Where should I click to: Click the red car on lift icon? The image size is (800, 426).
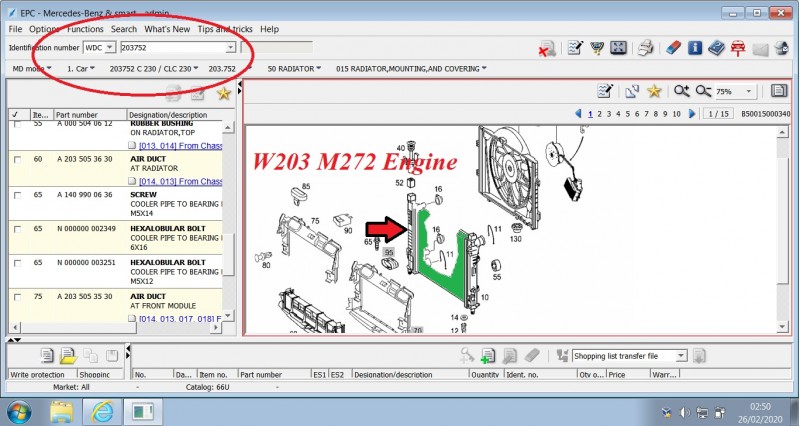tap(738, 48)
